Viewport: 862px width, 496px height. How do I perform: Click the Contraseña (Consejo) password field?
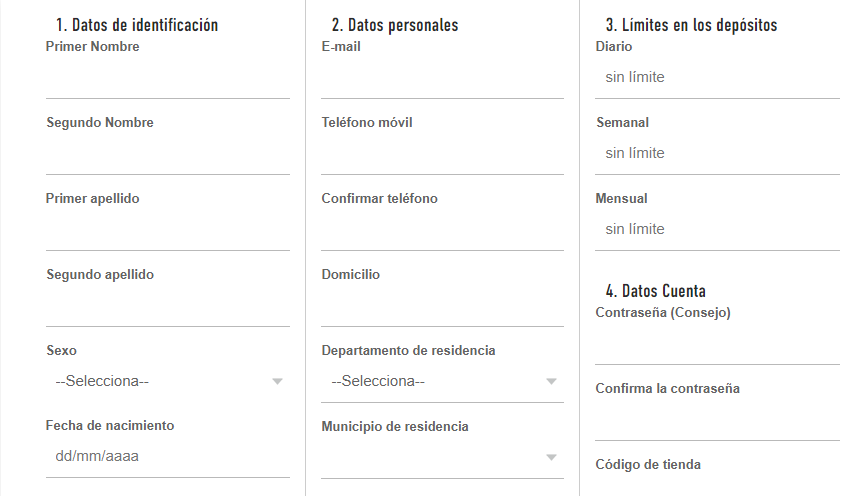pyautogui.click(x=717, y=344)
